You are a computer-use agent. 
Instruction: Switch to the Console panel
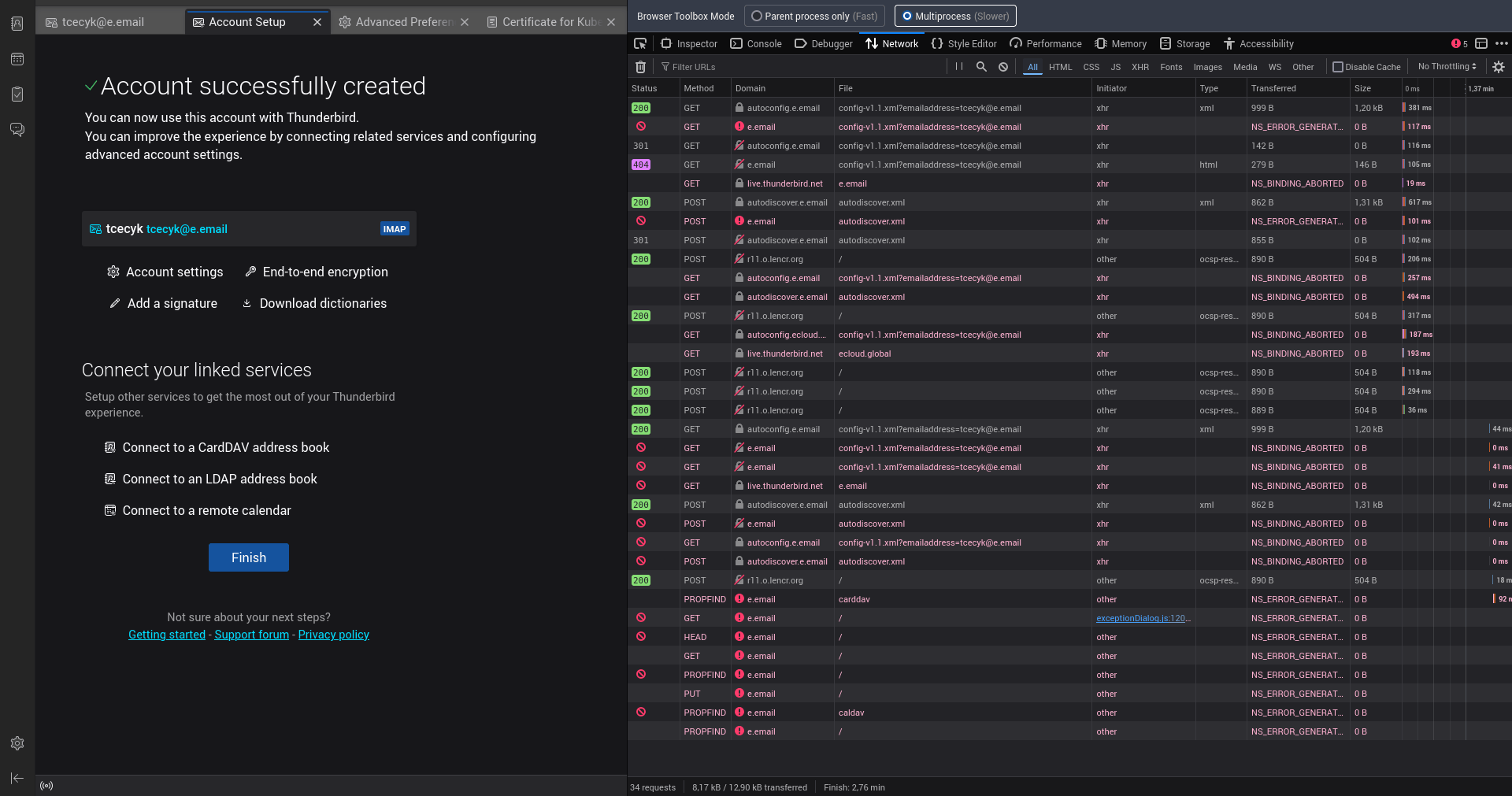[756, 43]
